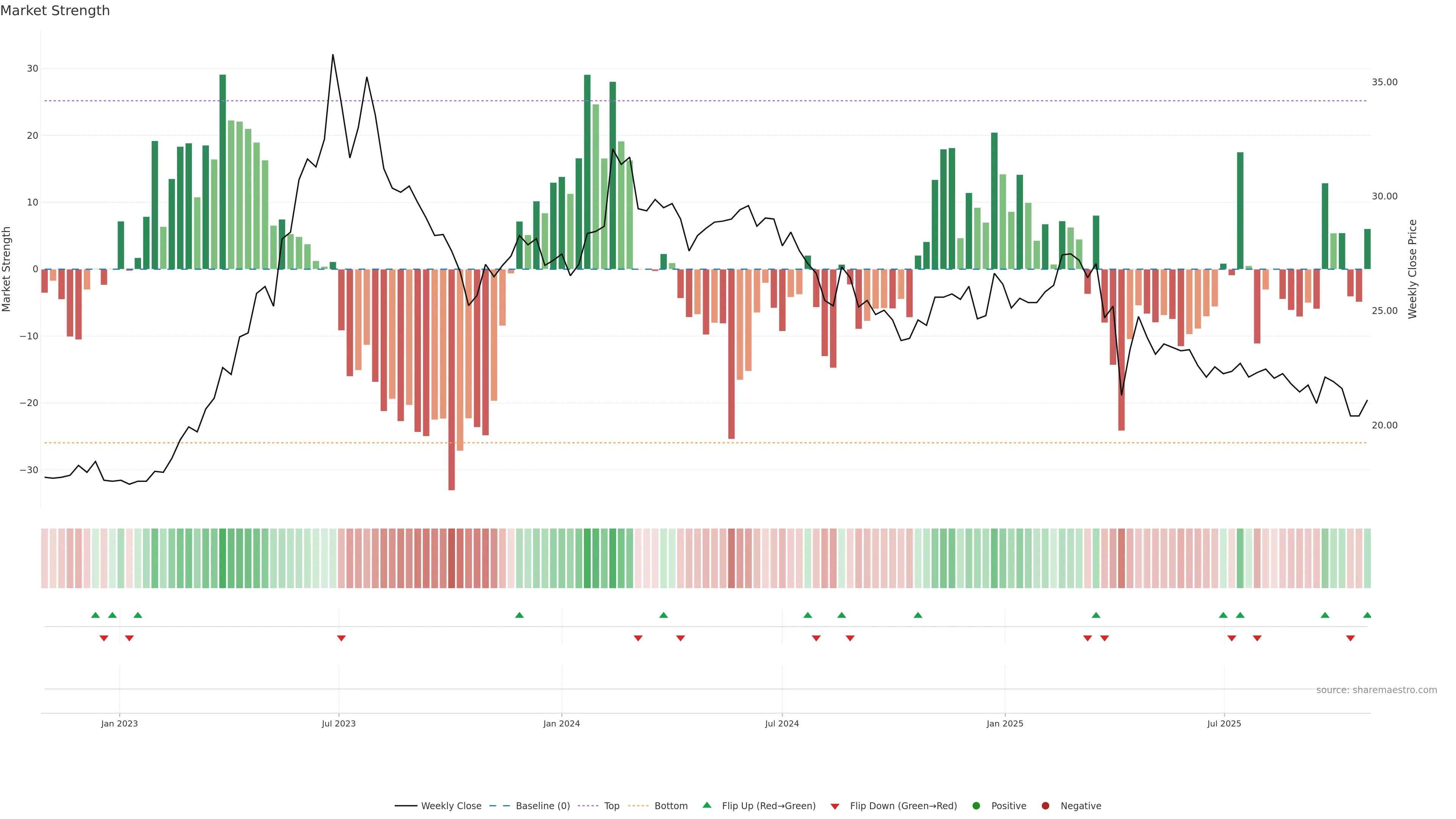Toggle the Baseline (0) legend label
Image resolution: width=1456 pixels, height=819 pixels.
coord(543,805)
